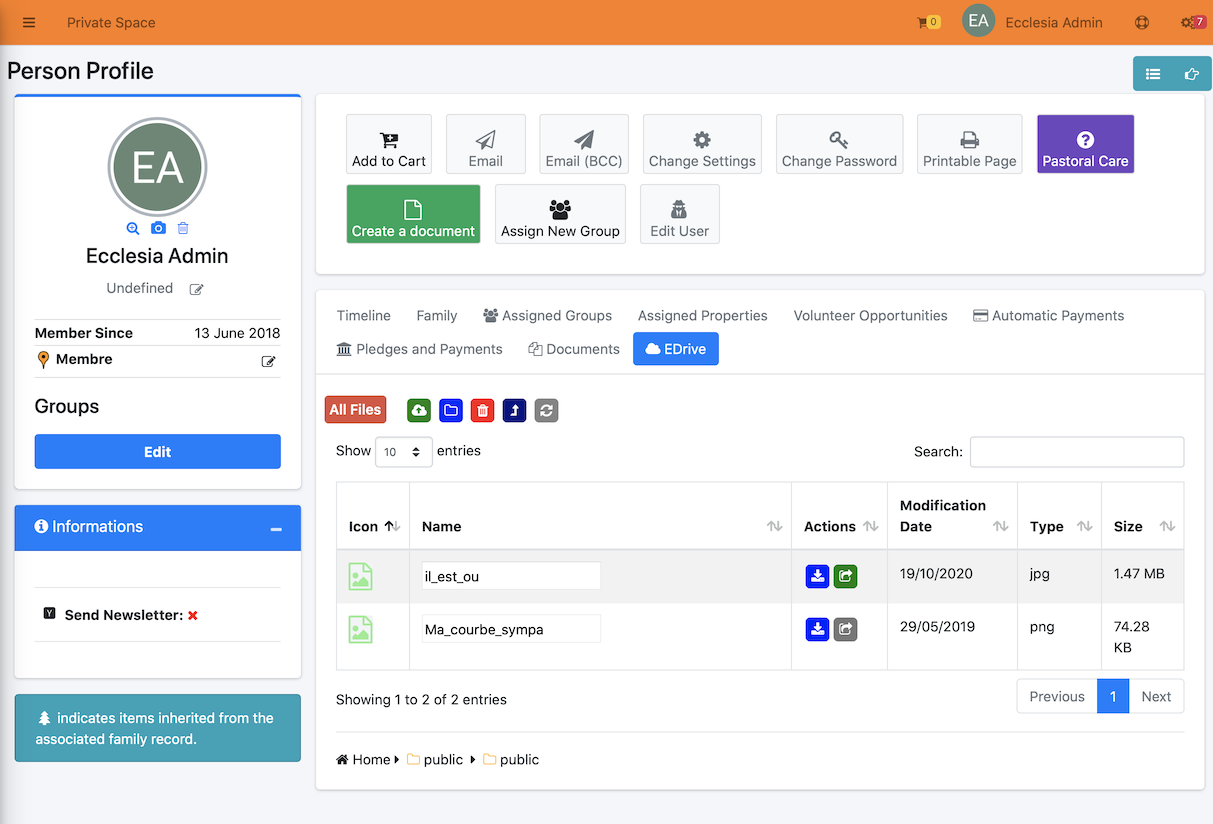Refresh the file list with the gray refresh icon
This screenshot has width=1213, height=824.
tap(546, 410)
